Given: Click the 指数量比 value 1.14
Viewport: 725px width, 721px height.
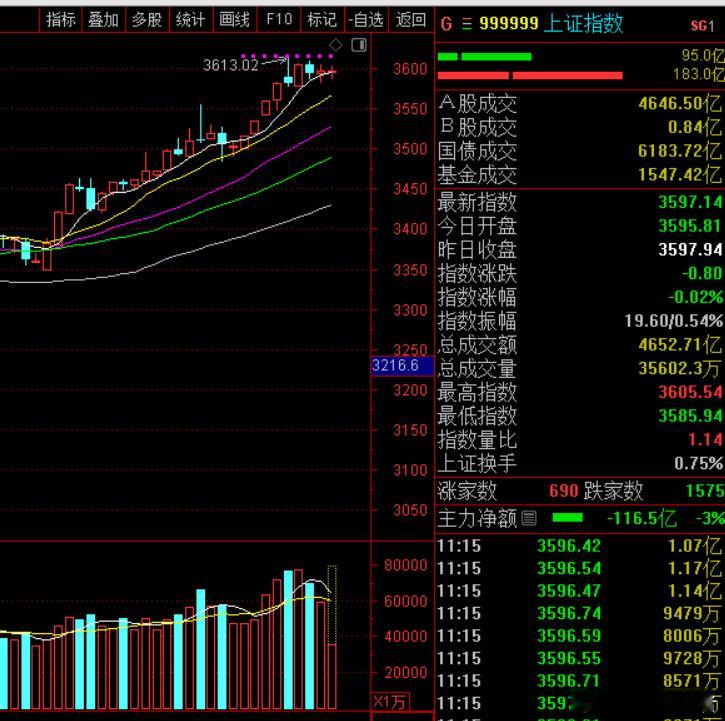Looking at the screenshot, I should (x=705, y=439).
